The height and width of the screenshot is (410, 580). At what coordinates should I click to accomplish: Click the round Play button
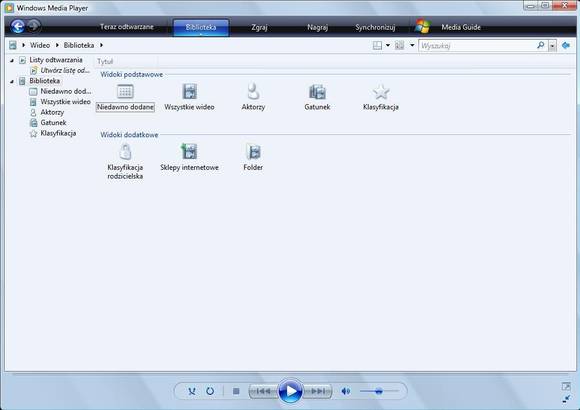[x=291, y=391]
